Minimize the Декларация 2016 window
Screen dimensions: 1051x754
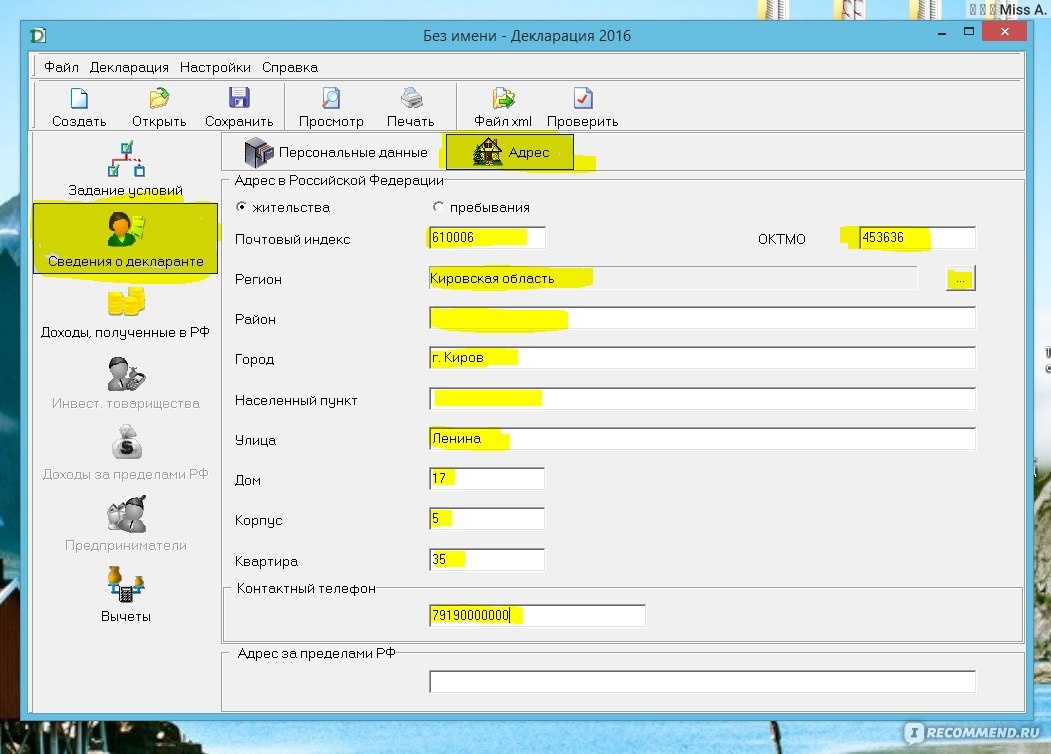point(942,32)
